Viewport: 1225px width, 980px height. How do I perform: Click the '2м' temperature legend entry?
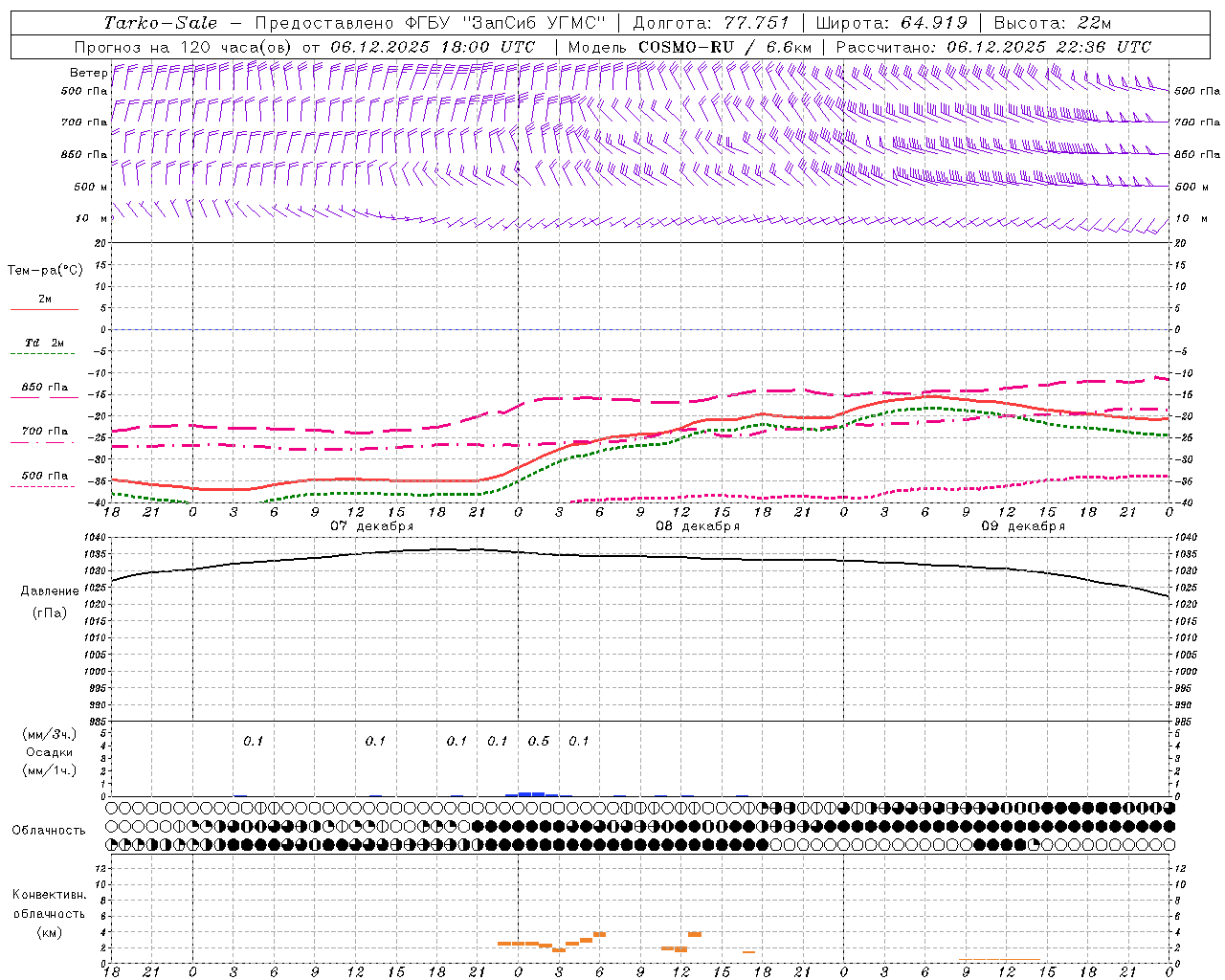point(45,300)
